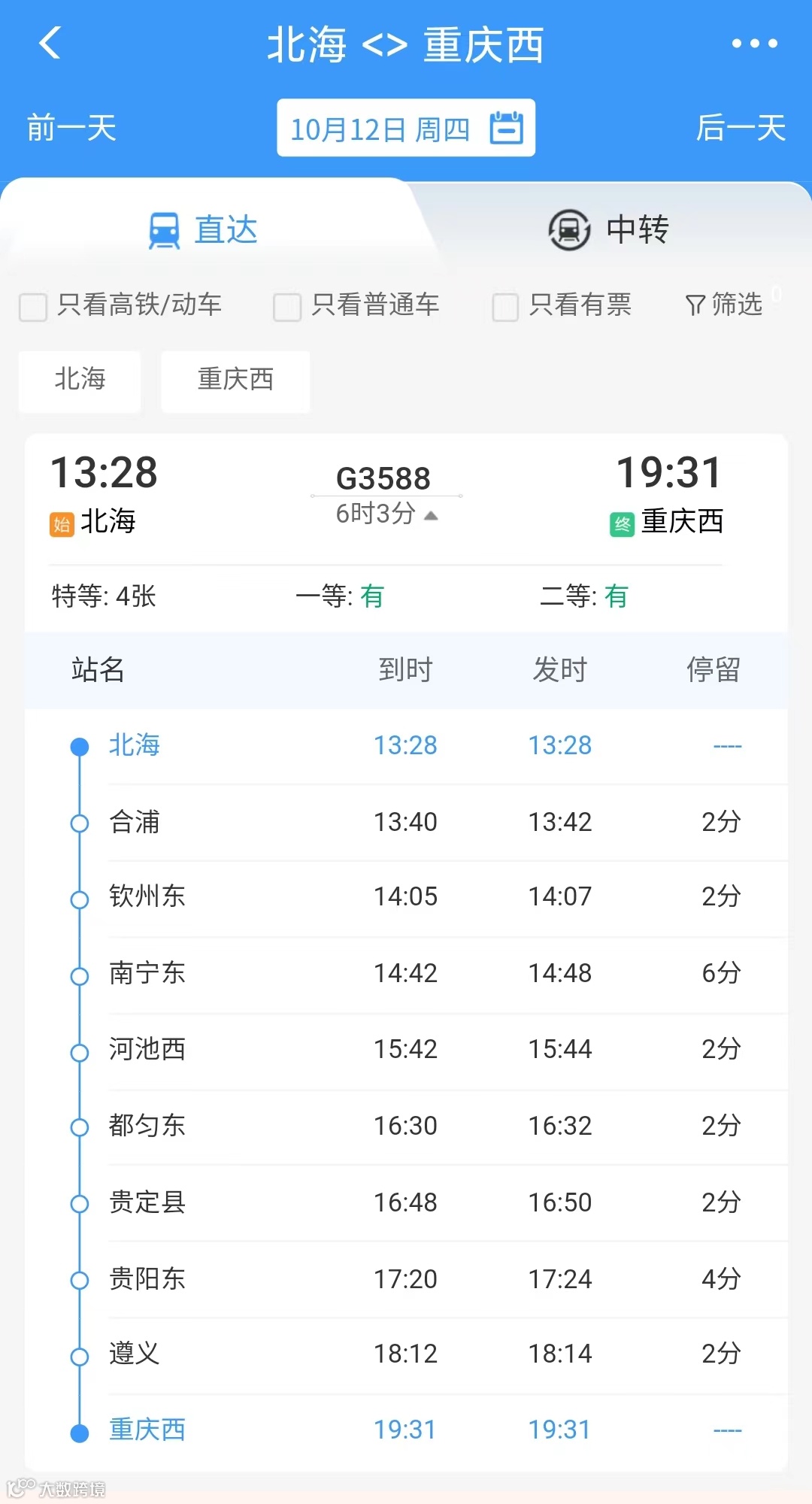Image resolution: width=812 pixels, height=1504 pixels.
Task: Tap the 停留 column header
Action: [714, 669]
